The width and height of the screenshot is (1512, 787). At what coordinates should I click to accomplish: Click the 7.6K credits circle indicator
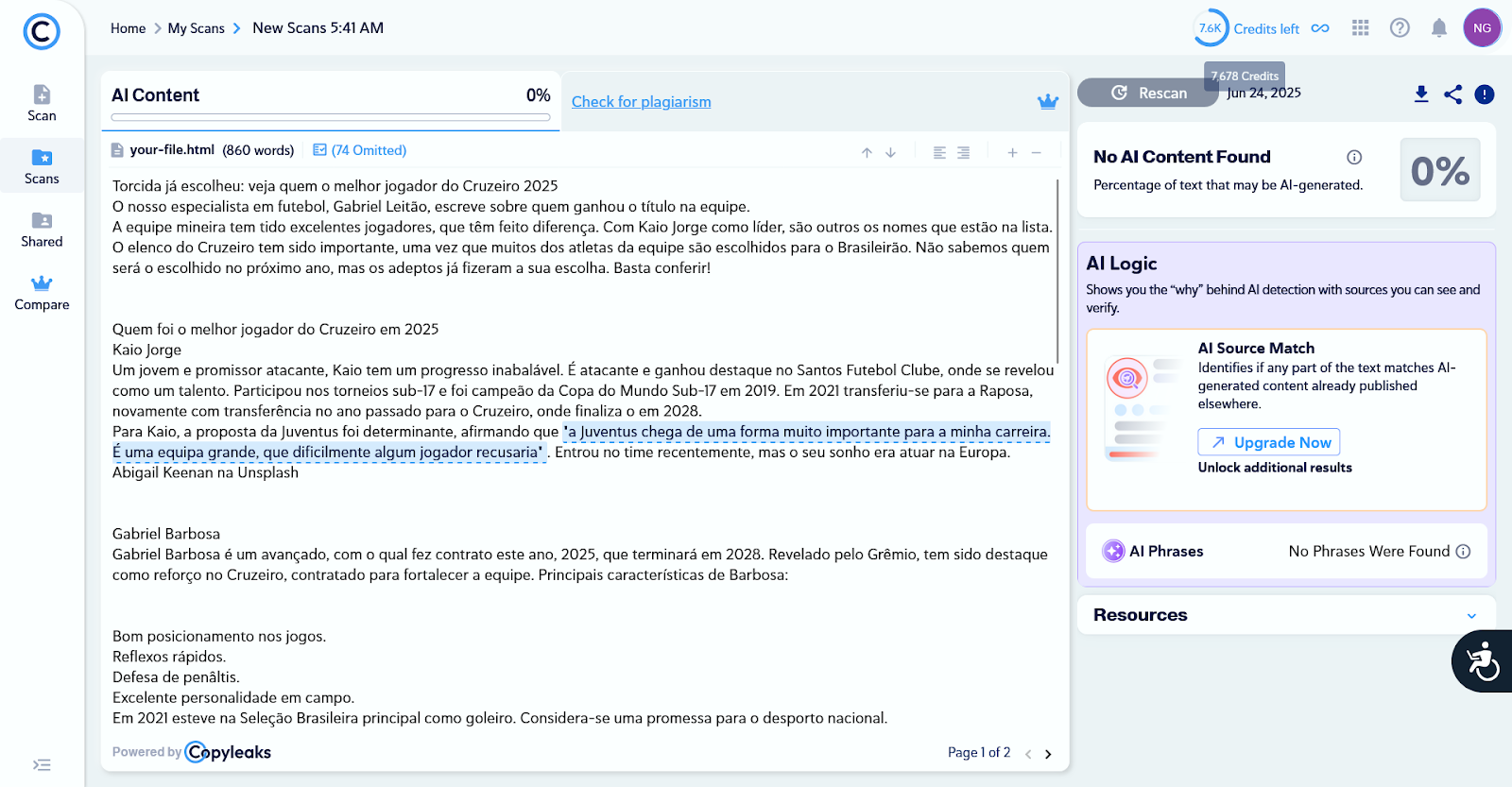tap(1211, 28)
